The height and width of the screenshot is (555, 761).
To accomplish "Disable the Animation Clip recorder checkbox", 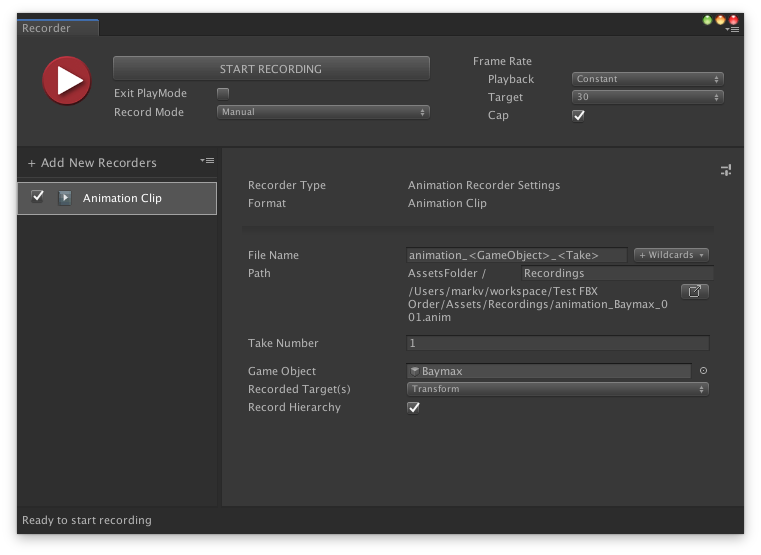I will pos(38,197).
